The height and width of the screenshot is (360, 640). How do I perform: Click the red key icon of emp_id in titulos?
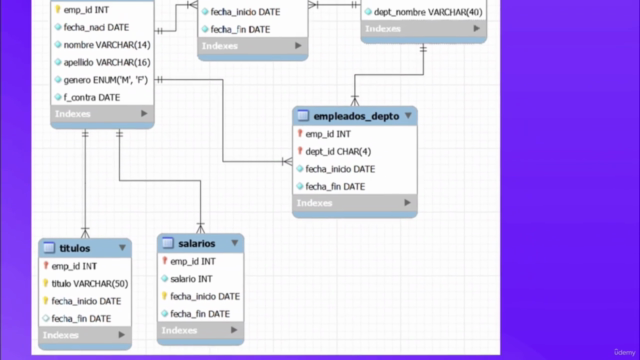[x=46, y=266]
